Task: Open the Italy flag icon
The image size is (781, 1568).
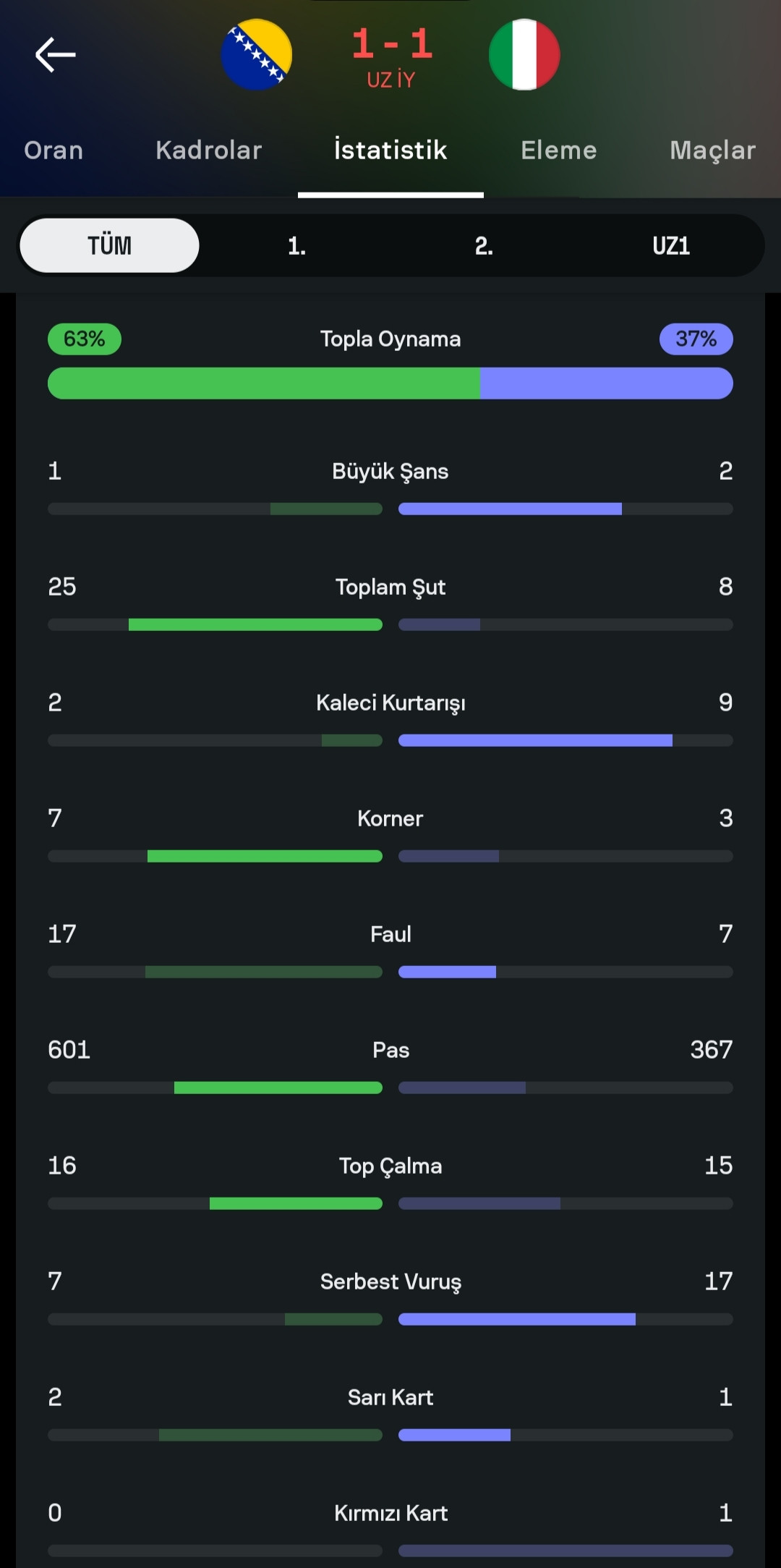Action: (x=524, y=55)
